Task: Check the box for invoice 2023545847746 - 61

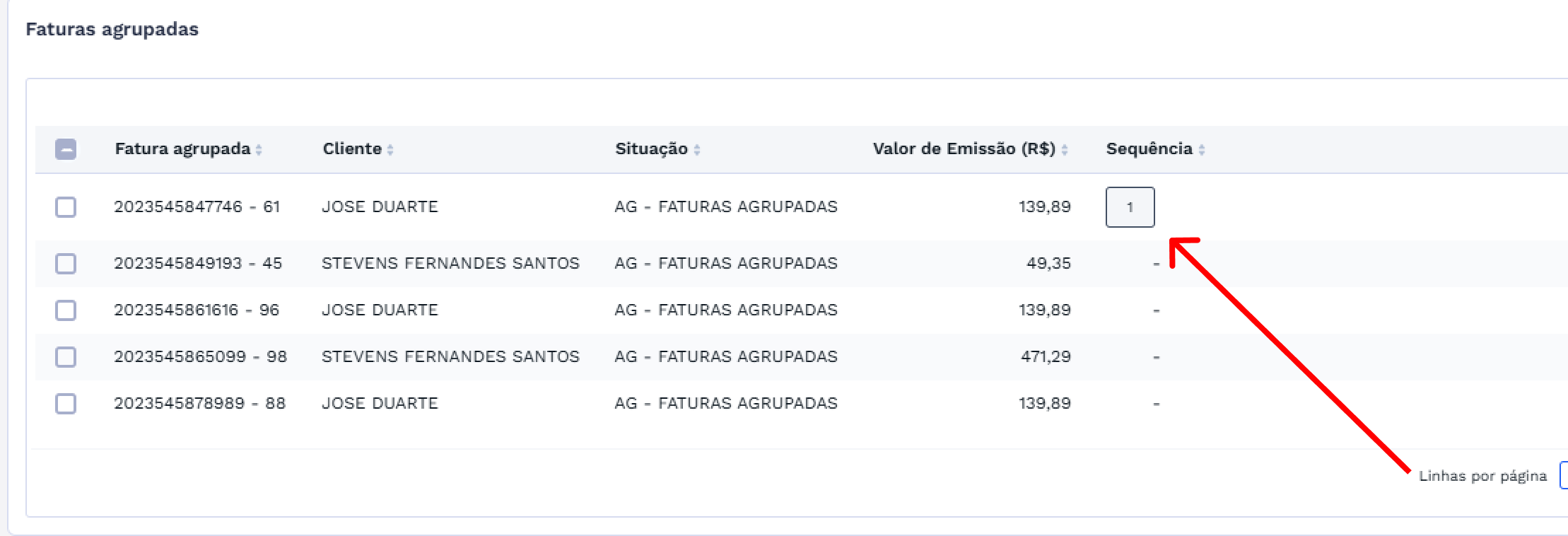Action: tap(66, 207)
